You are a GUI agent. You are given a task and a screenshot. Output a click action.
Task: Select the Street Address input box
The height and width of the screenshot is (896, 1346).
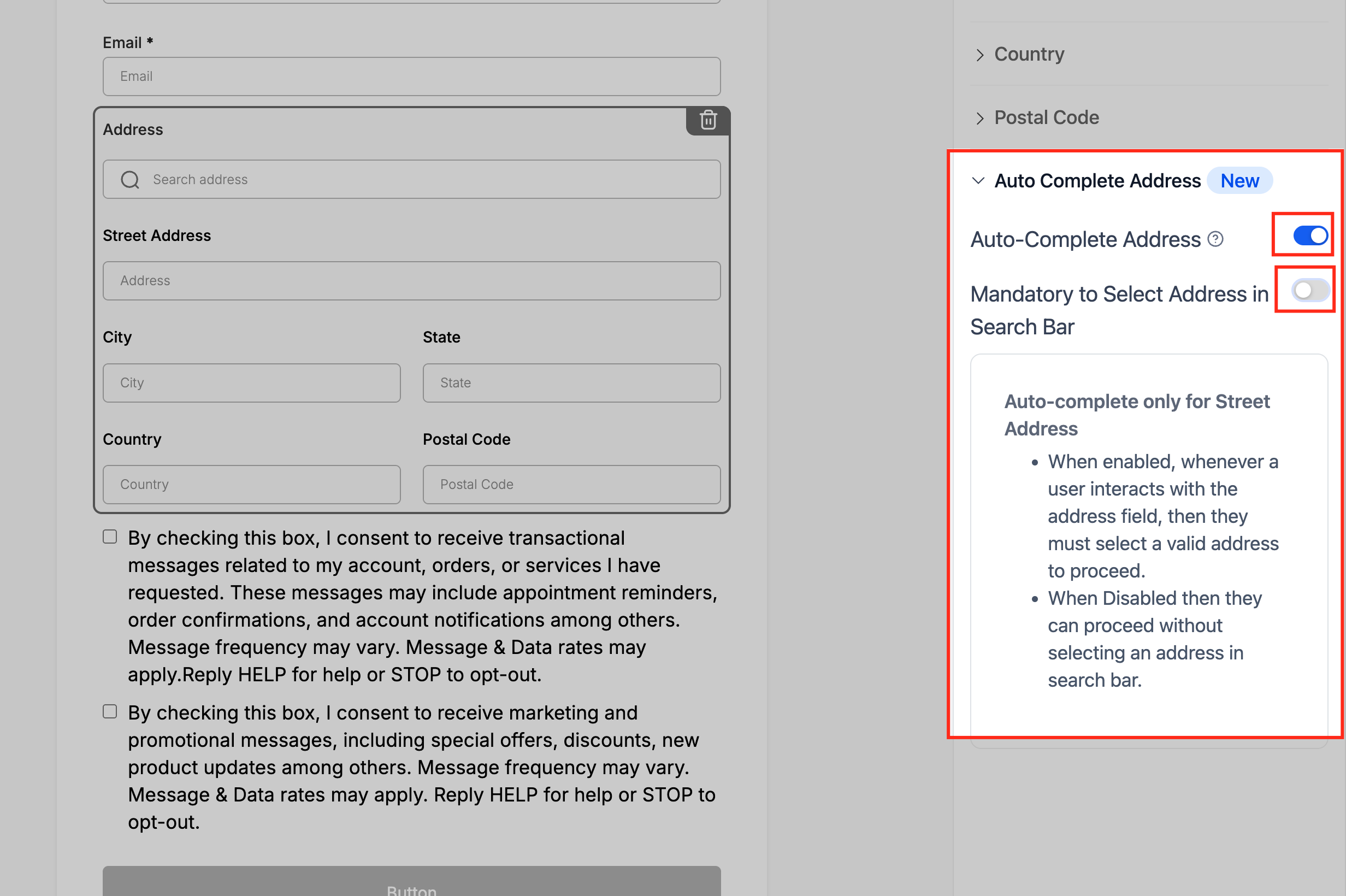point(411,281)
